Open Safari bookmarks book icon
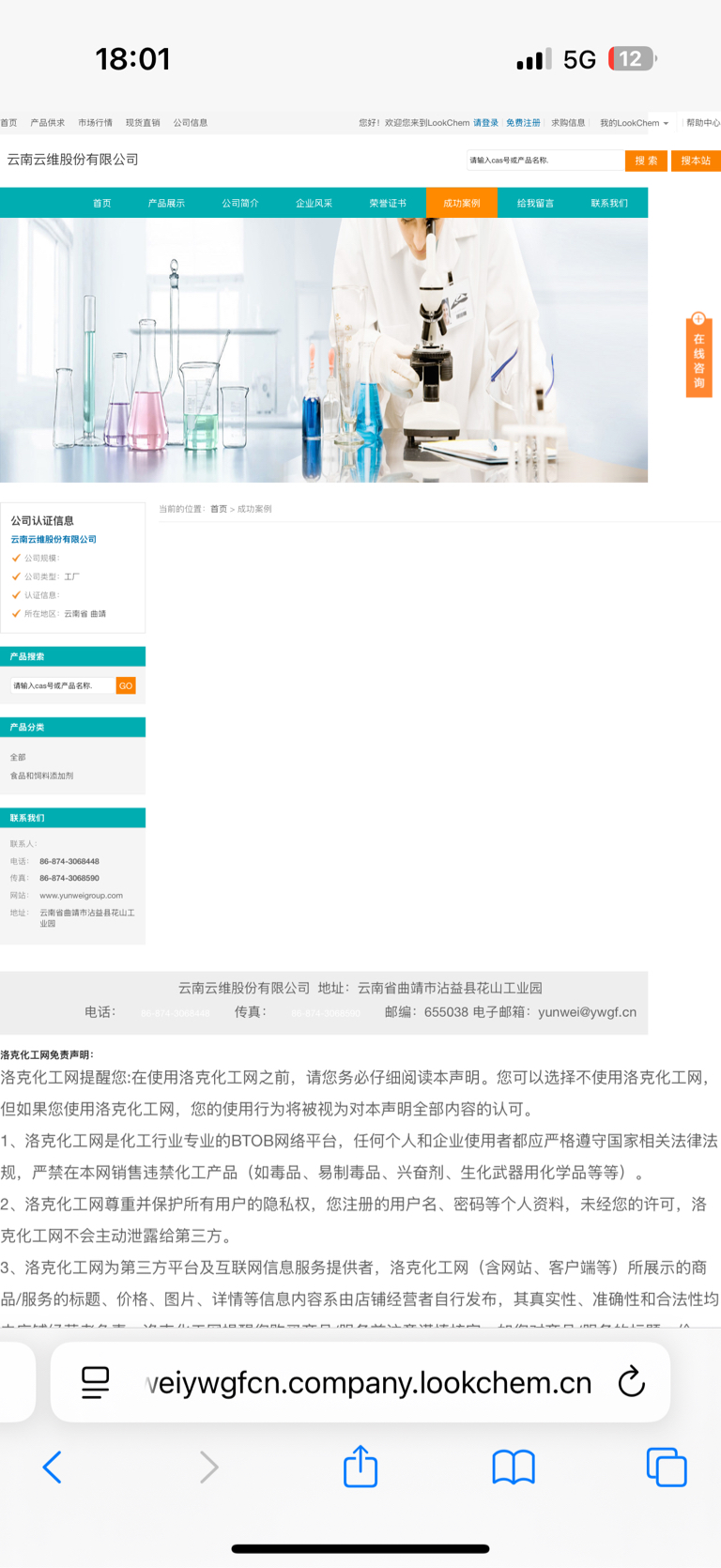The width and height of the screenshot is (721, 1568). coord(514,1467)
